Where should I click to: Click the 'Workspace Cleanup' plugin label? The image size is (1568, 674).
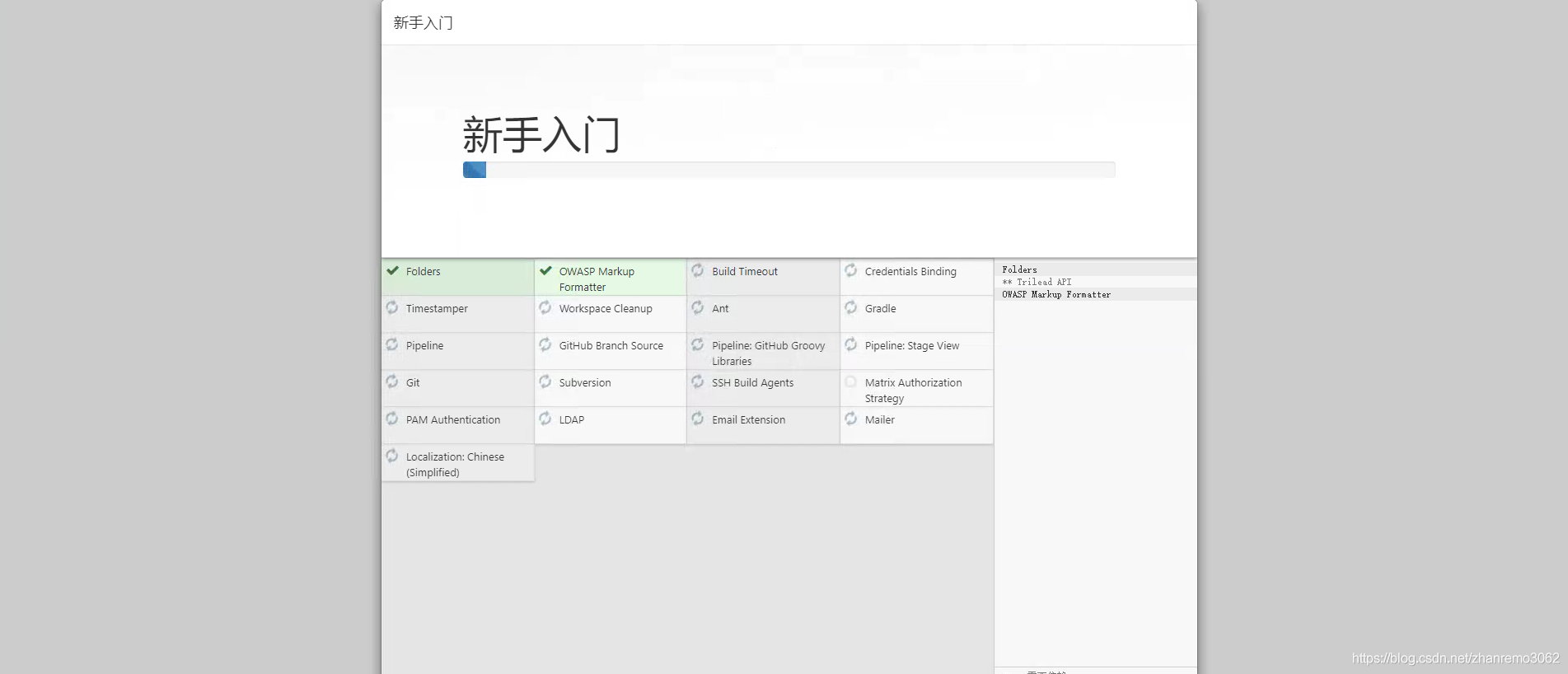[606, 309]
